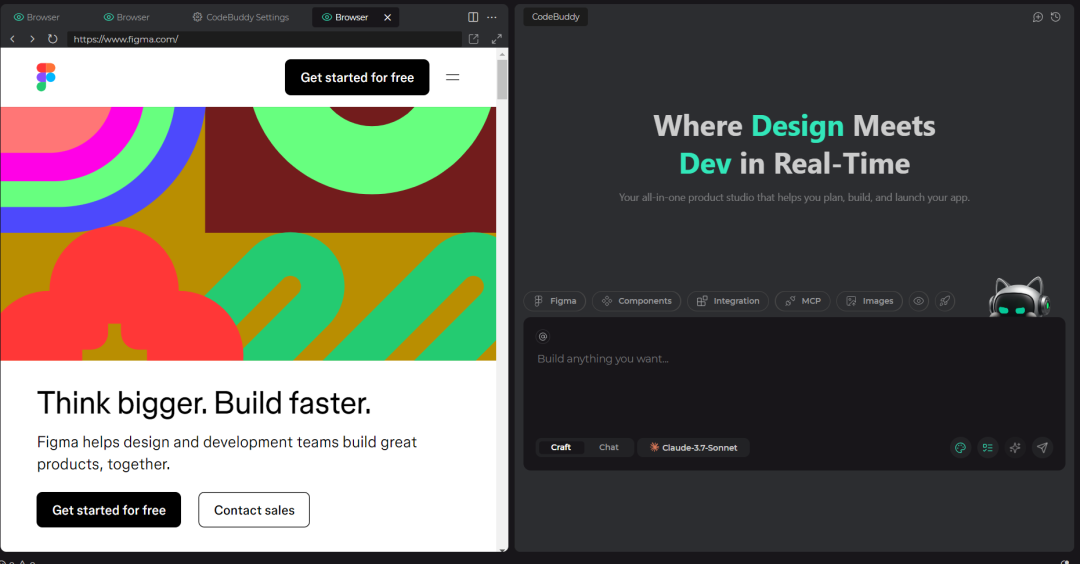This screenshot has height=564, width=1080.
Task: Open the Figma site hamburger menu
Action: pos(453,77)
